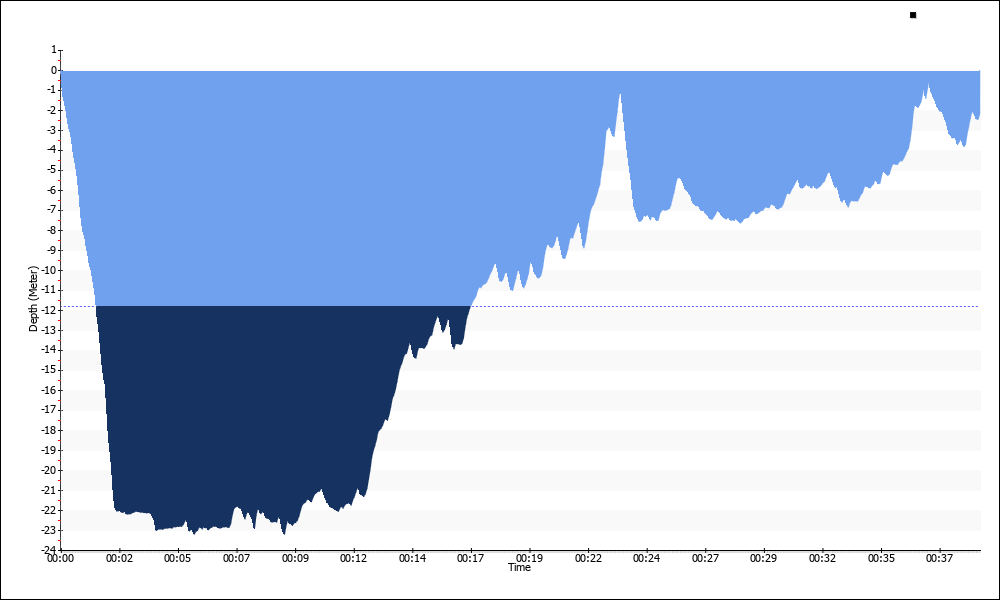Click the '00:32' time axis label
This screenshot has height=600, width=1000.
pos(822,559)
